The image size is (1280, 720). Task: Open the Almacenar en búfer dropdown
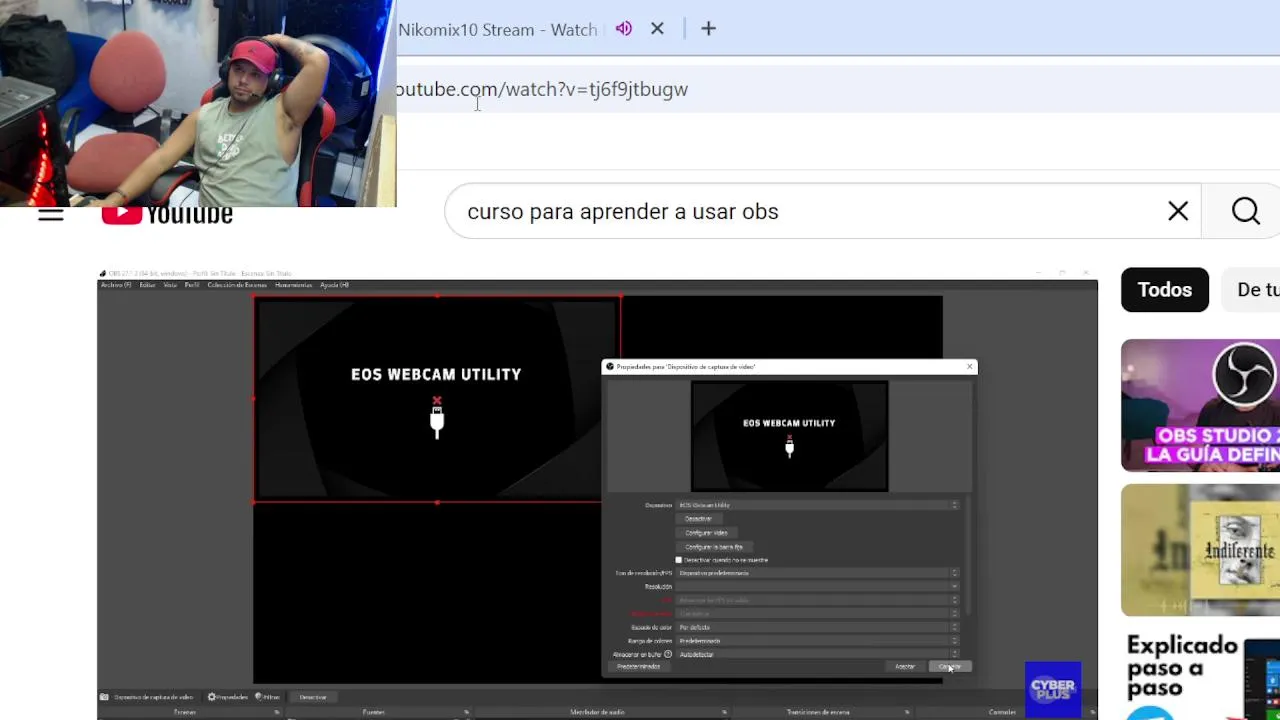pyautogui.click(x=818, y=654)
